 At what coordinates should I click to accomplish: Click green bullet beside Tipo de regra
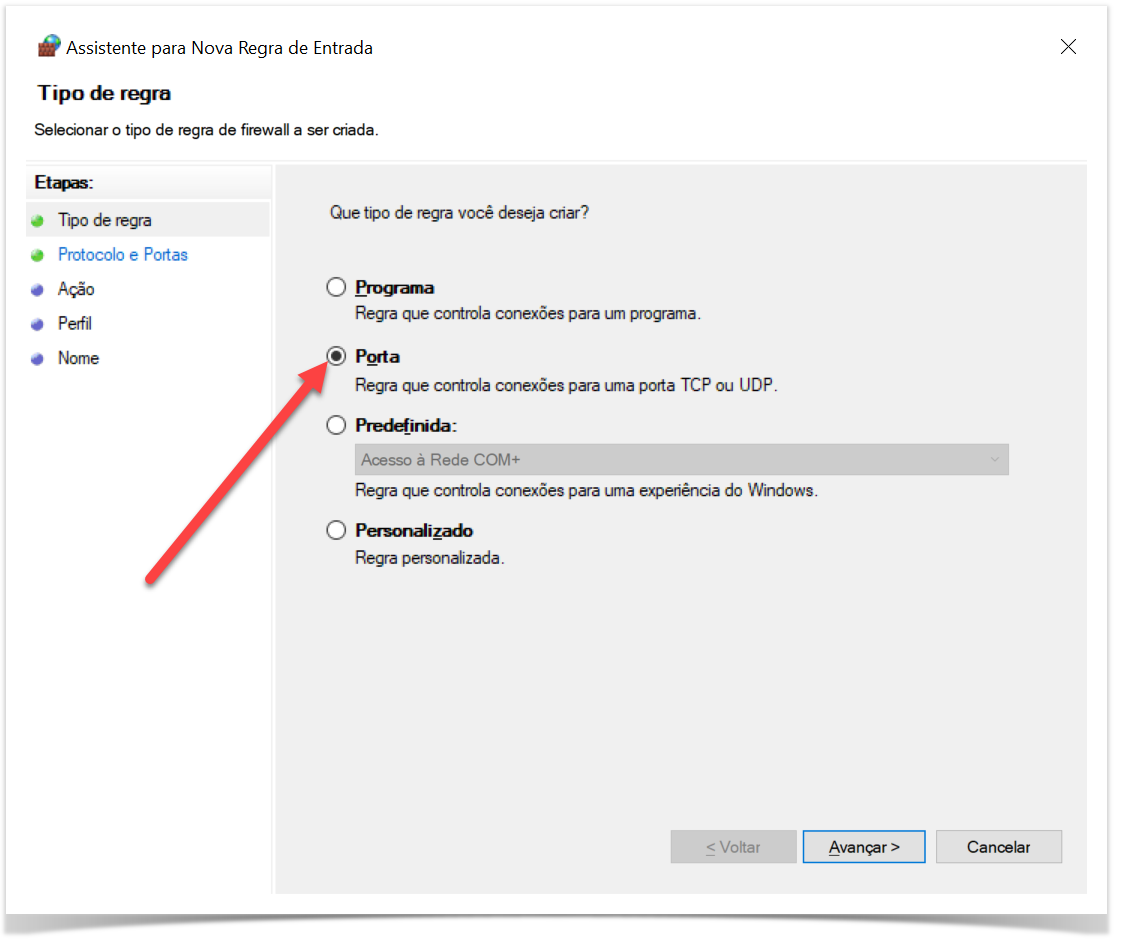(x=38, y=221)
